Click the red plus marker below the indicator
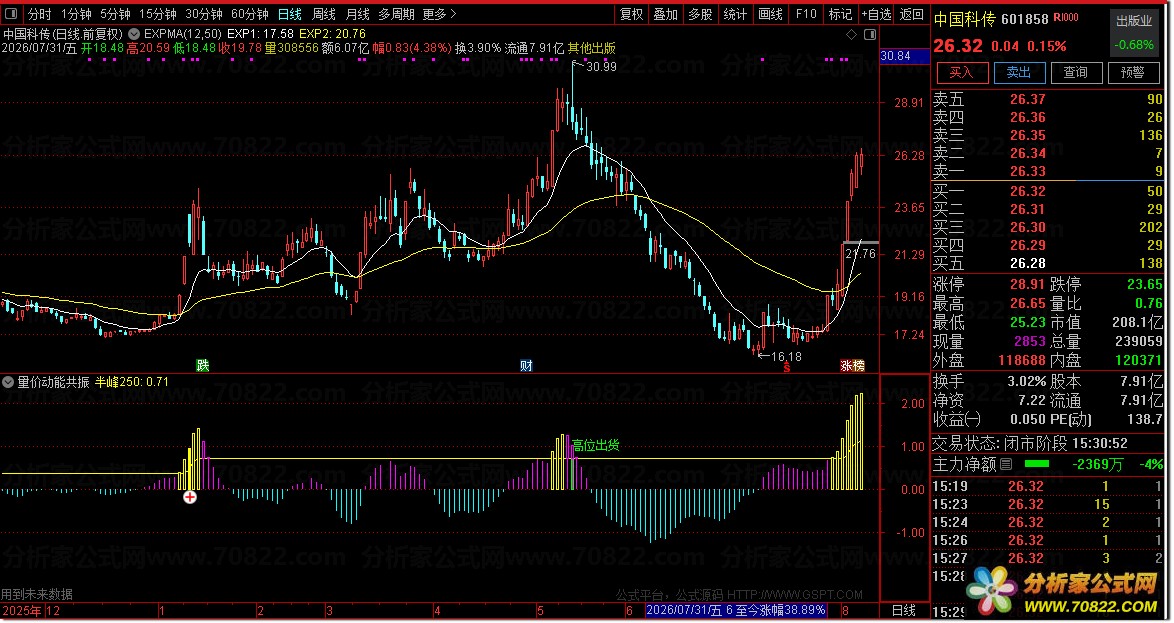Viewport: 1174px width, 623px height. click(x=190, y=496)
